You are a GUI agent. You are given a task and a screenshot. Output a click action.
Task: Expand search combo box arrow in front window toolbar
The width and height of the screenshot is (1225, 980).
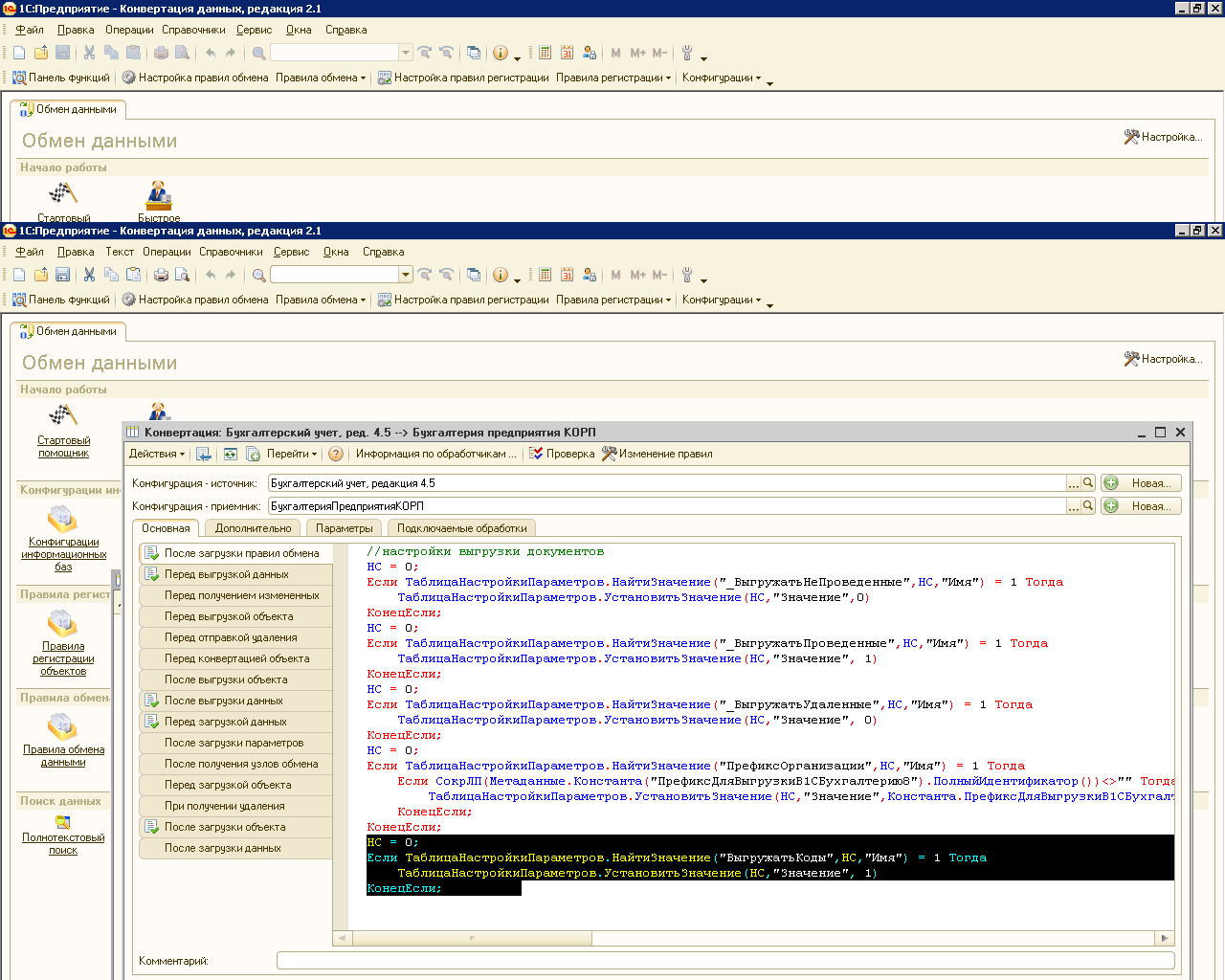[x=406, y=275]
